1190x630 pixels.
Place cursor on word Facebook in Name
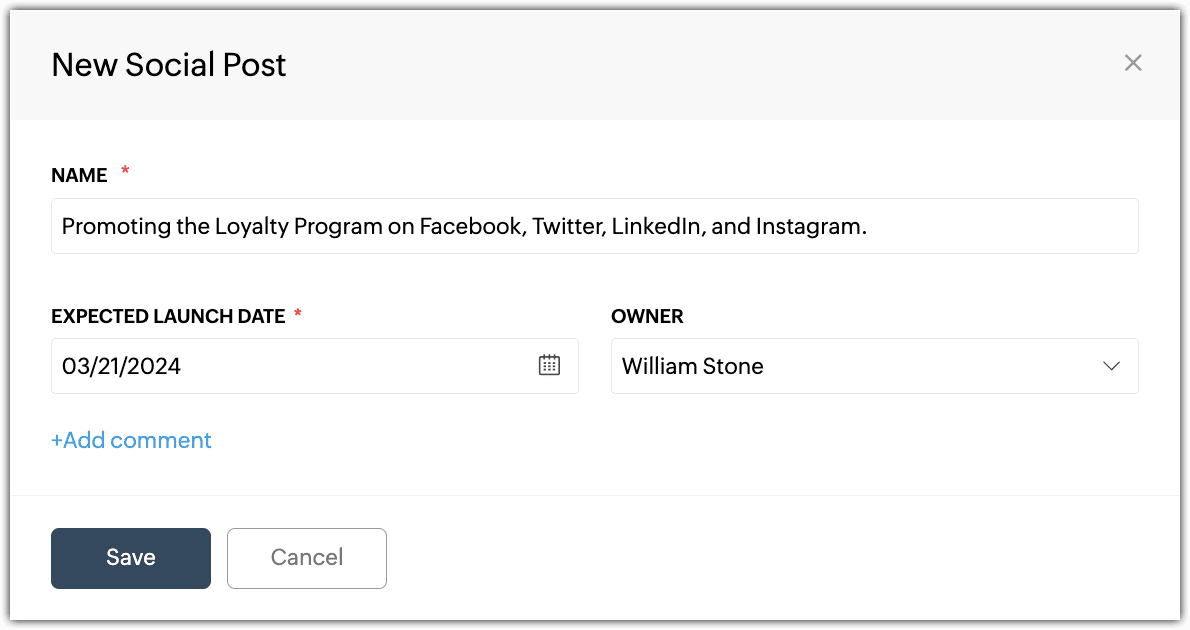[471, 226]
